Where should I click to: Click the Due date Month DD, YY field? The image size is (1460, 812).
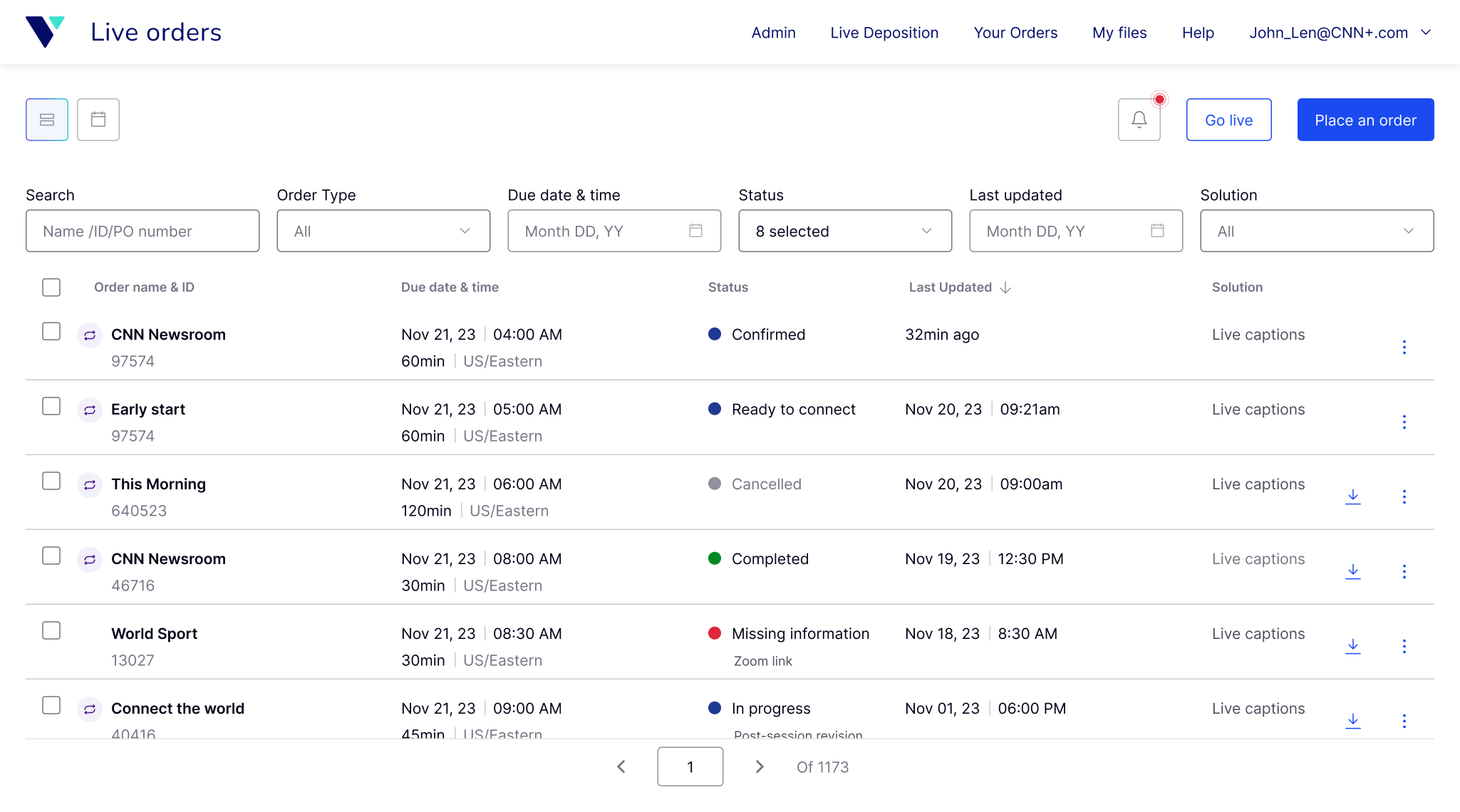click(x=614, y=231)
